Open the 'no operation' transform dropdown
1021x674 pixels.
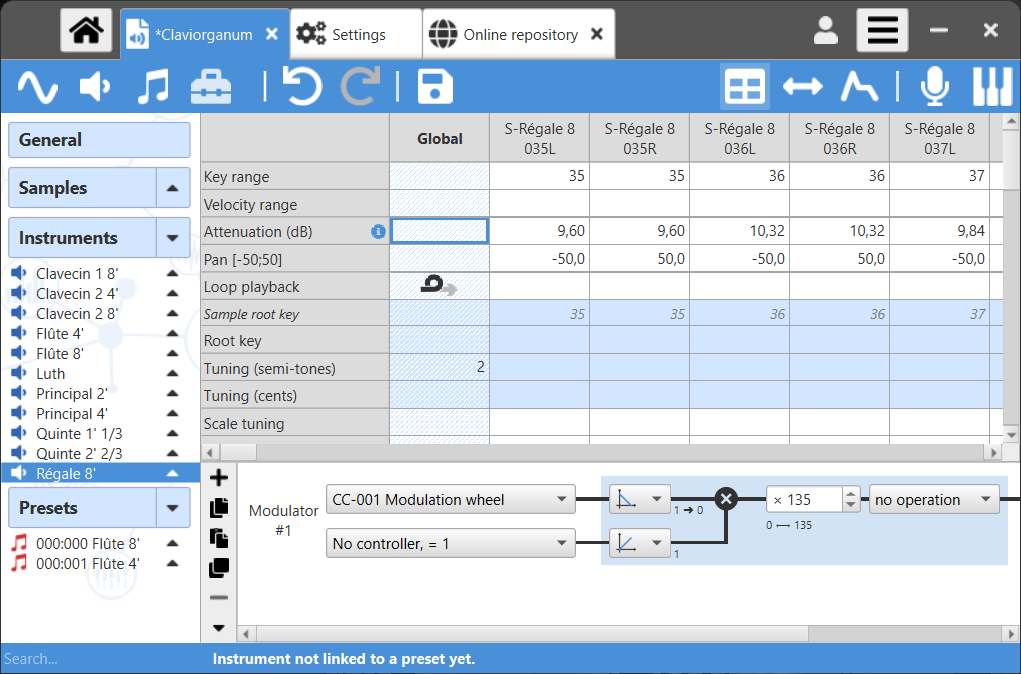point(934,499)
